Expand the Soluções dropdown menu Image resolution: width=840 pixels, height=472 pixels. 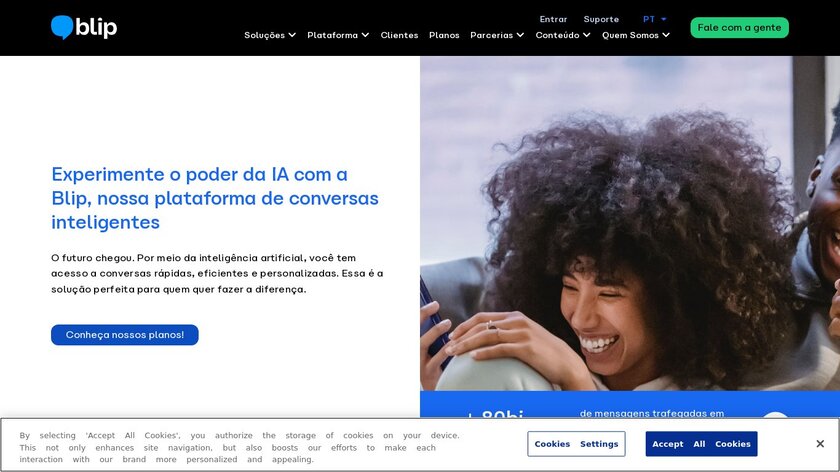point(269,35)
